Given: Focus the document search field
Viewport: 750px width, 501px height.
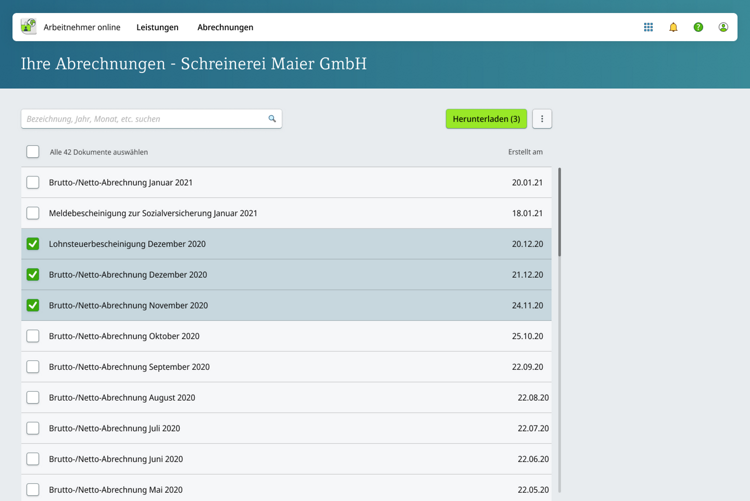Looking at the screenshot, I should tap(151, 119).
